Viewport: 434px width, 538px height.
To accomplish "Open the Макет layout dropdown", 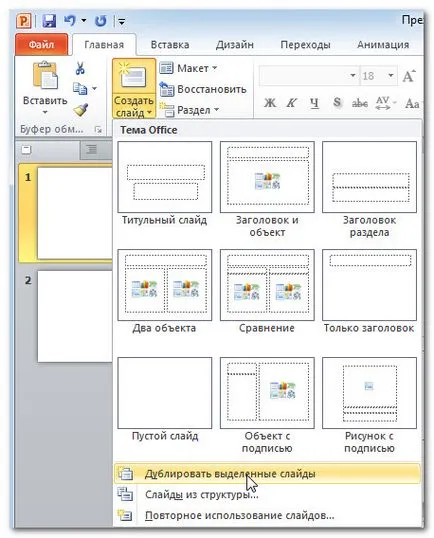I will pos(189,68).
